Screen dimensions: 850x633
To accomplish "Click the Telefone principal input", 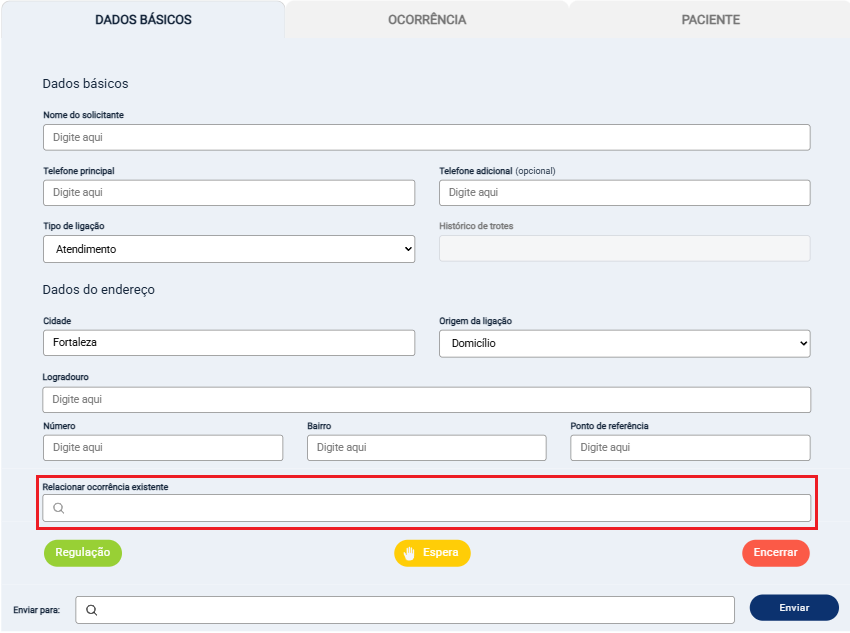I will pos(228,192).
